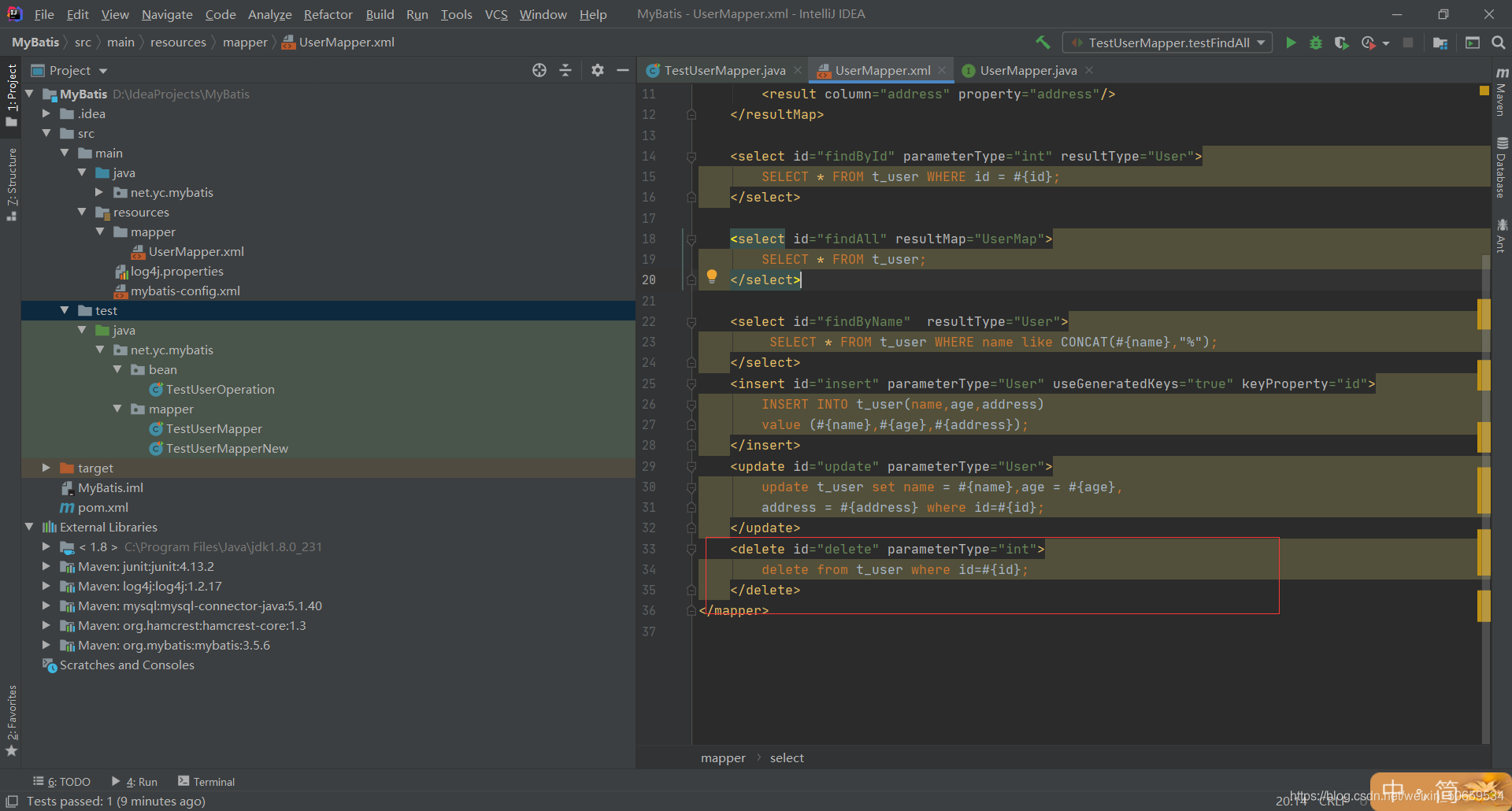Click the IntelliJ IDEA logo icon
The height and width of the screenshot is (811, 1512).
pyautogui.click(x=15, y=14)
